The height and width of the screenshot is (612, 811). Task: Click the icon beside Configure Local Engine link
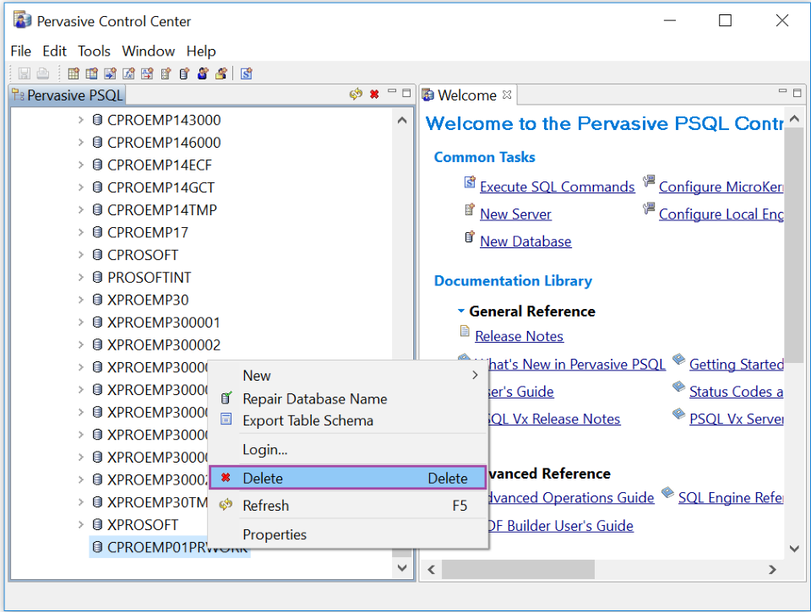[649, 209]
